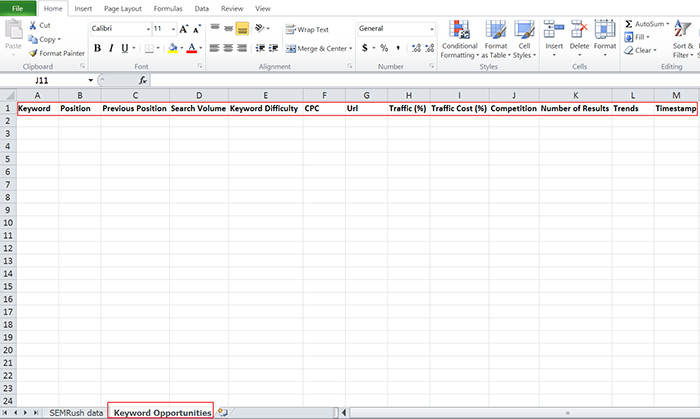700x419 pixels.
Task: Align text to top of cell
Action: click(x=215, y=28)
